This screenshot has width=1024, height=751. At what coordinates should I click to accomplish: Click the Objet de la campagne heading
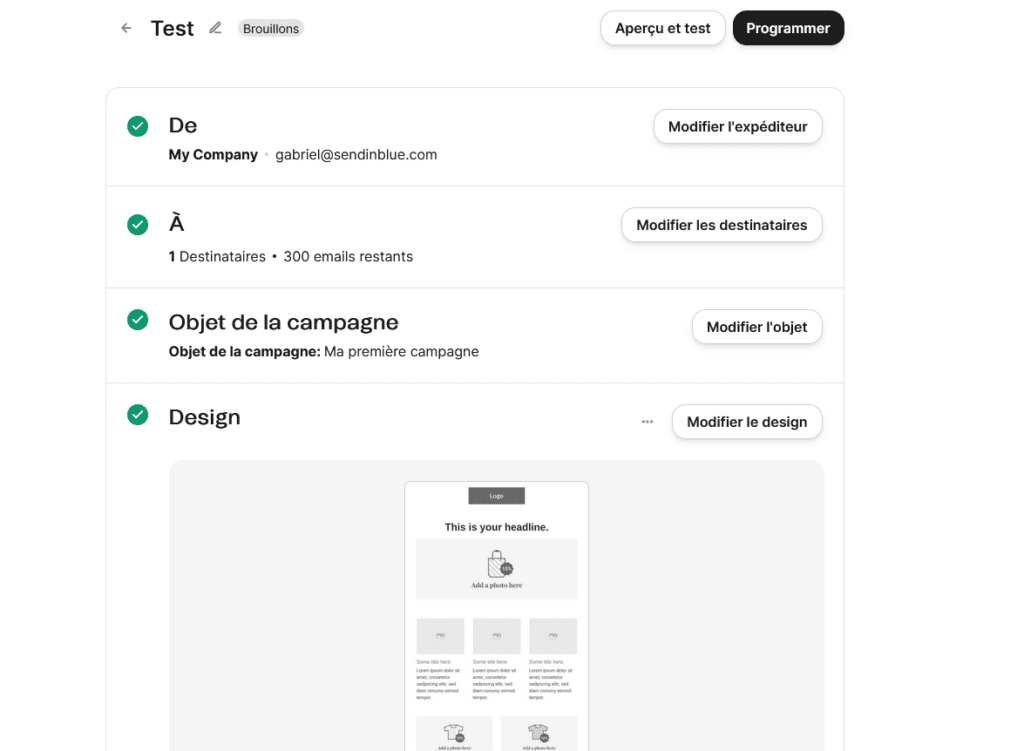click(x=283, y=322)
